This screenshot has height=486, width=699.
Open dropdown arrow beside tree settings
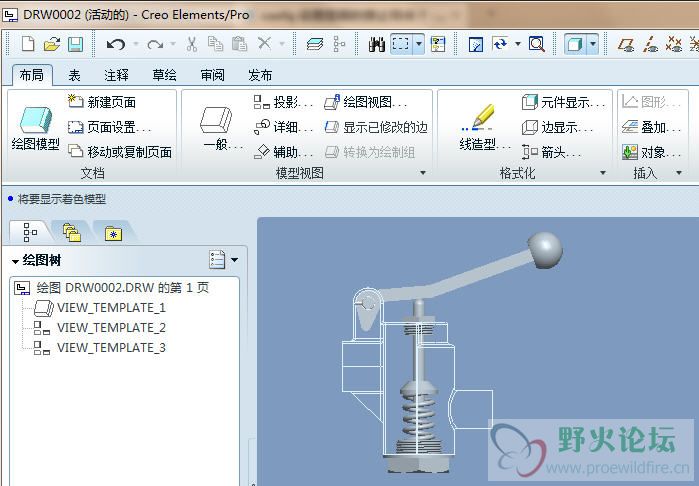234,259
